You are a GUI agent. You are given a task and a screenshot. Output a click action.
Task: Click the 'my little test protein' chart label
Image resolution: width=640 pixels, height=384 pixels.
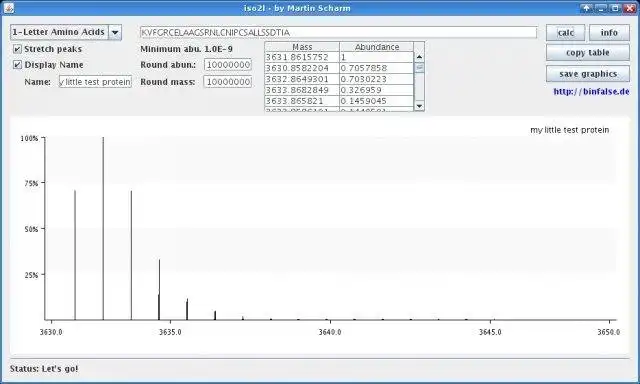tap(569, 130)
